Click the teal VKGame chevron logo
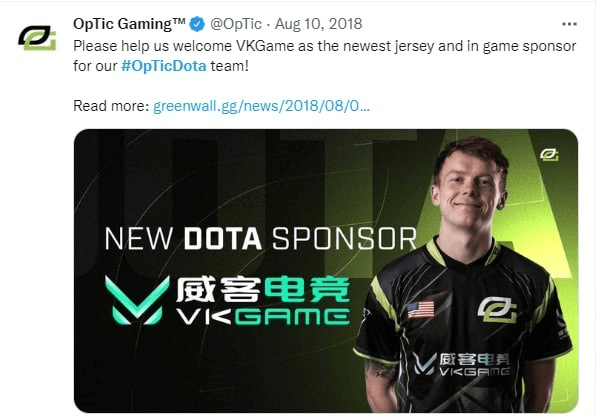 click(x=137, y=300)
